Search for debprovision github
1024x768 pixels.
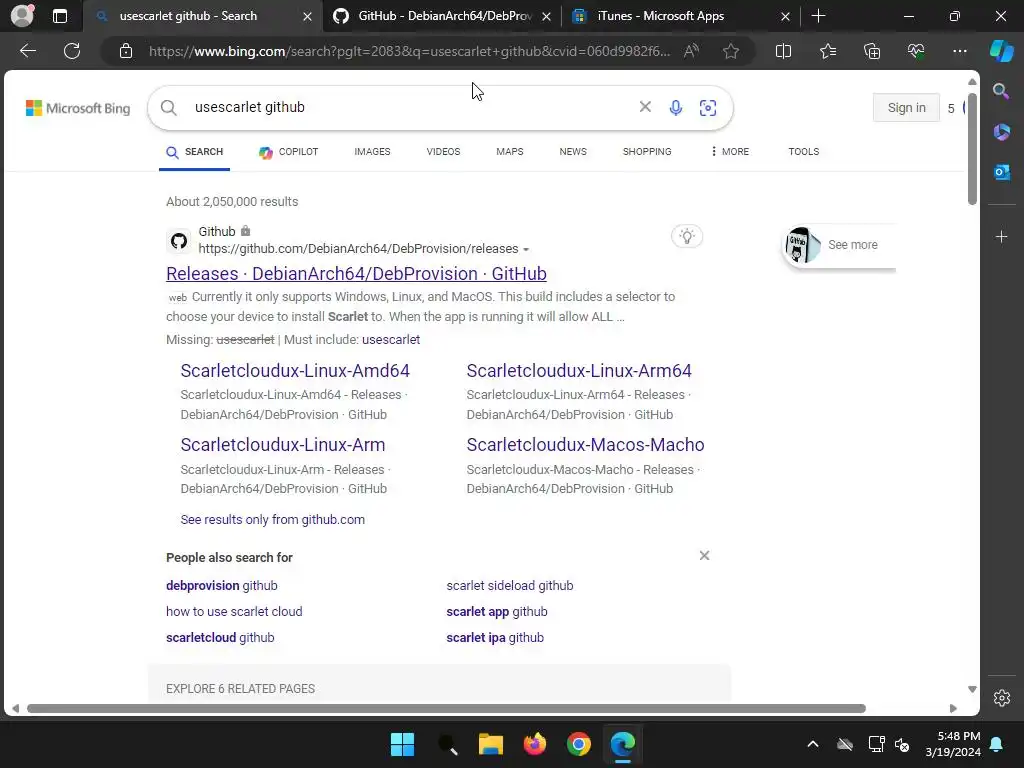[x=221, y=586]
